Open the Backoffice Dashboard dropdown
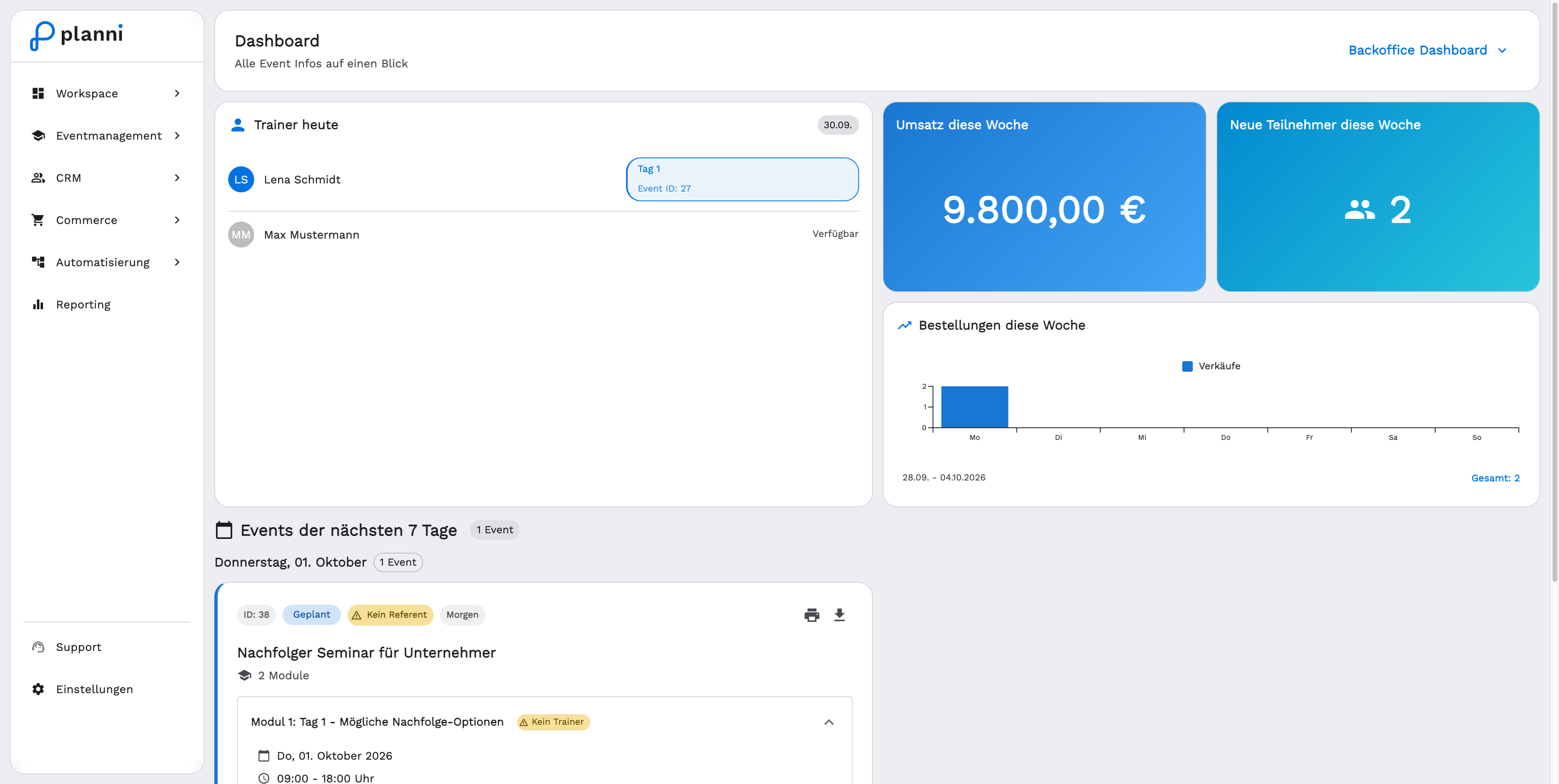1559x784 pixels. click(1427, 50)
